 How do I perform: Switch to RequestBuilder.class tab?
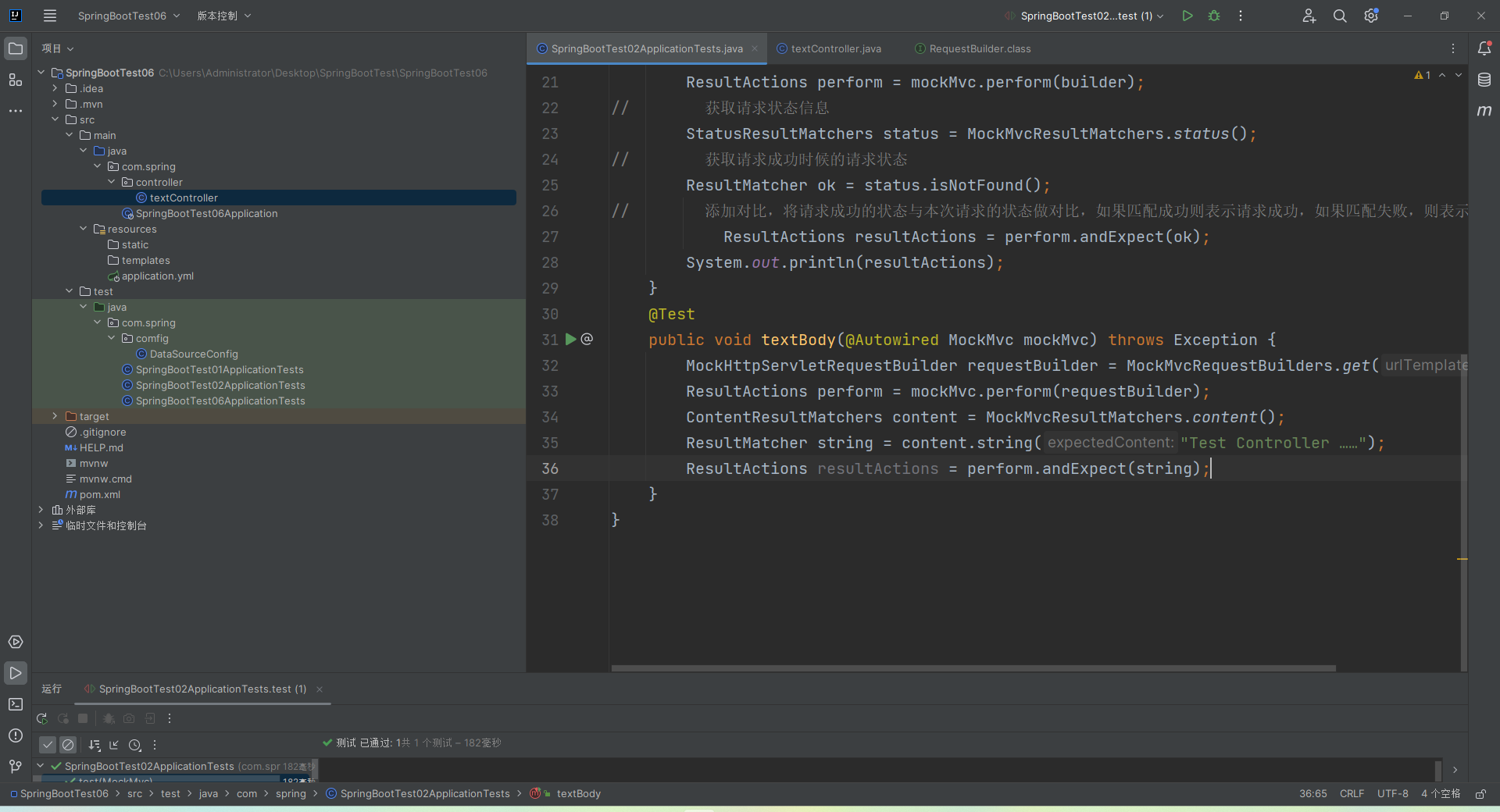(973, 48)
